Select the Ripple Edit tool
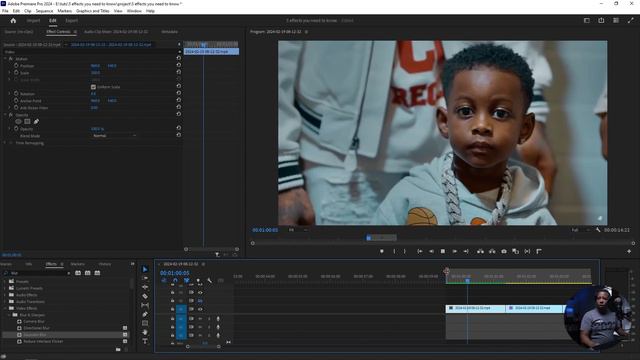 coord(145,287)
